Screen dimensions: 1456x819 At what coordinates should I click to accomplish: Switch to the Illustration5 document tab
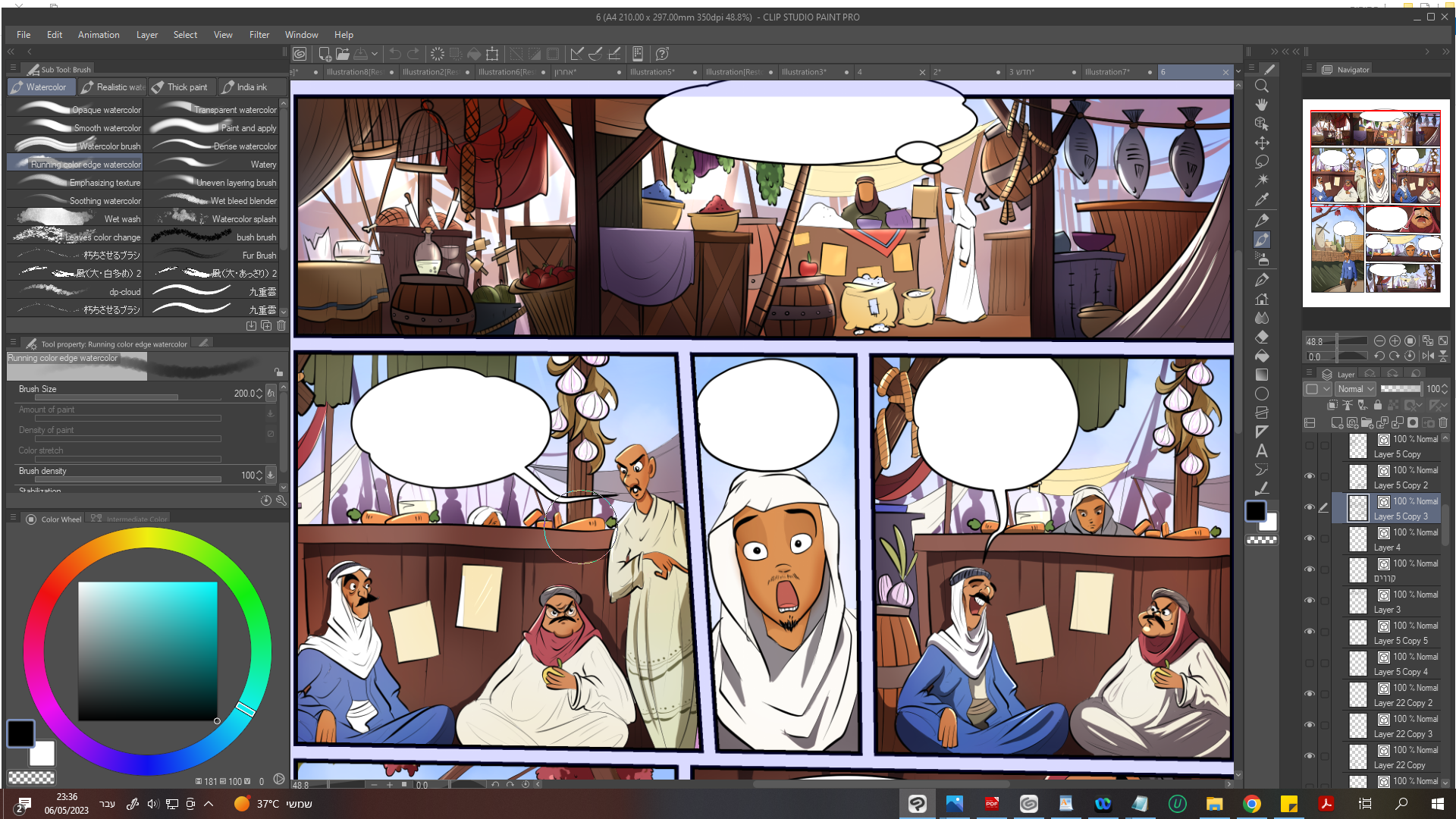pos(652,72)
